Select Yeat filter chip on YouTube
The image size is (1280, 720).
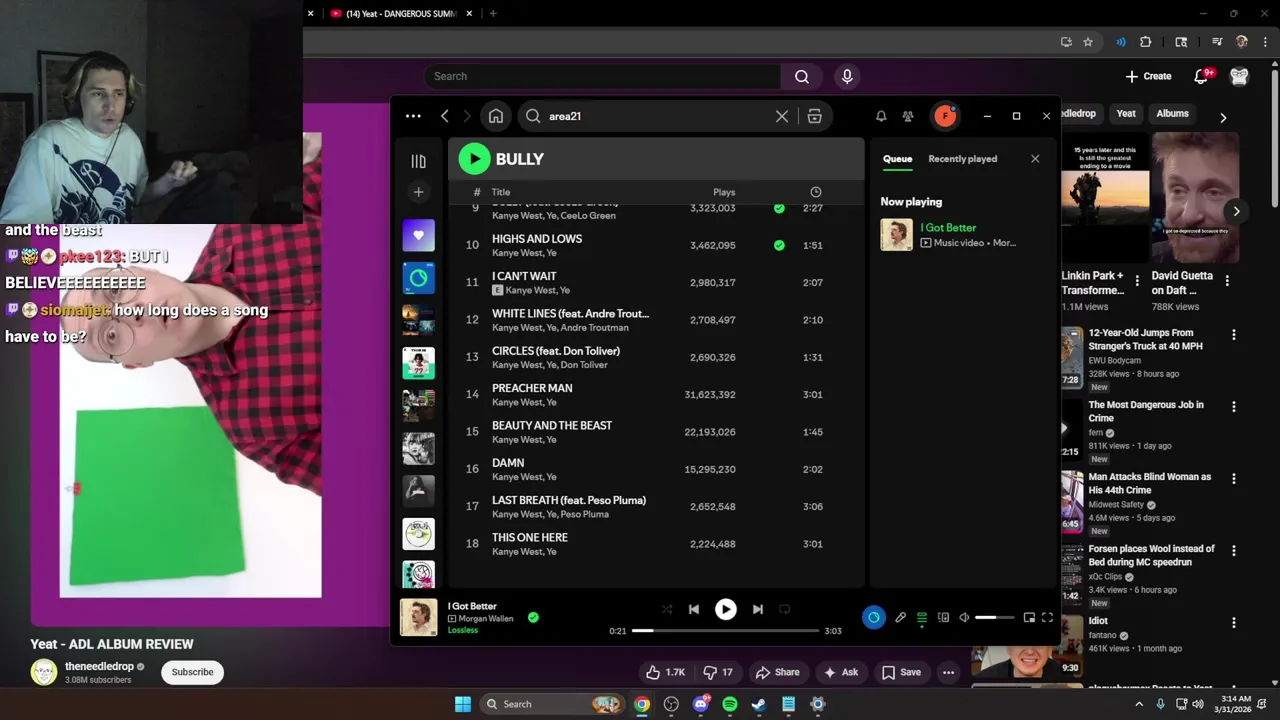(1126, 114)
